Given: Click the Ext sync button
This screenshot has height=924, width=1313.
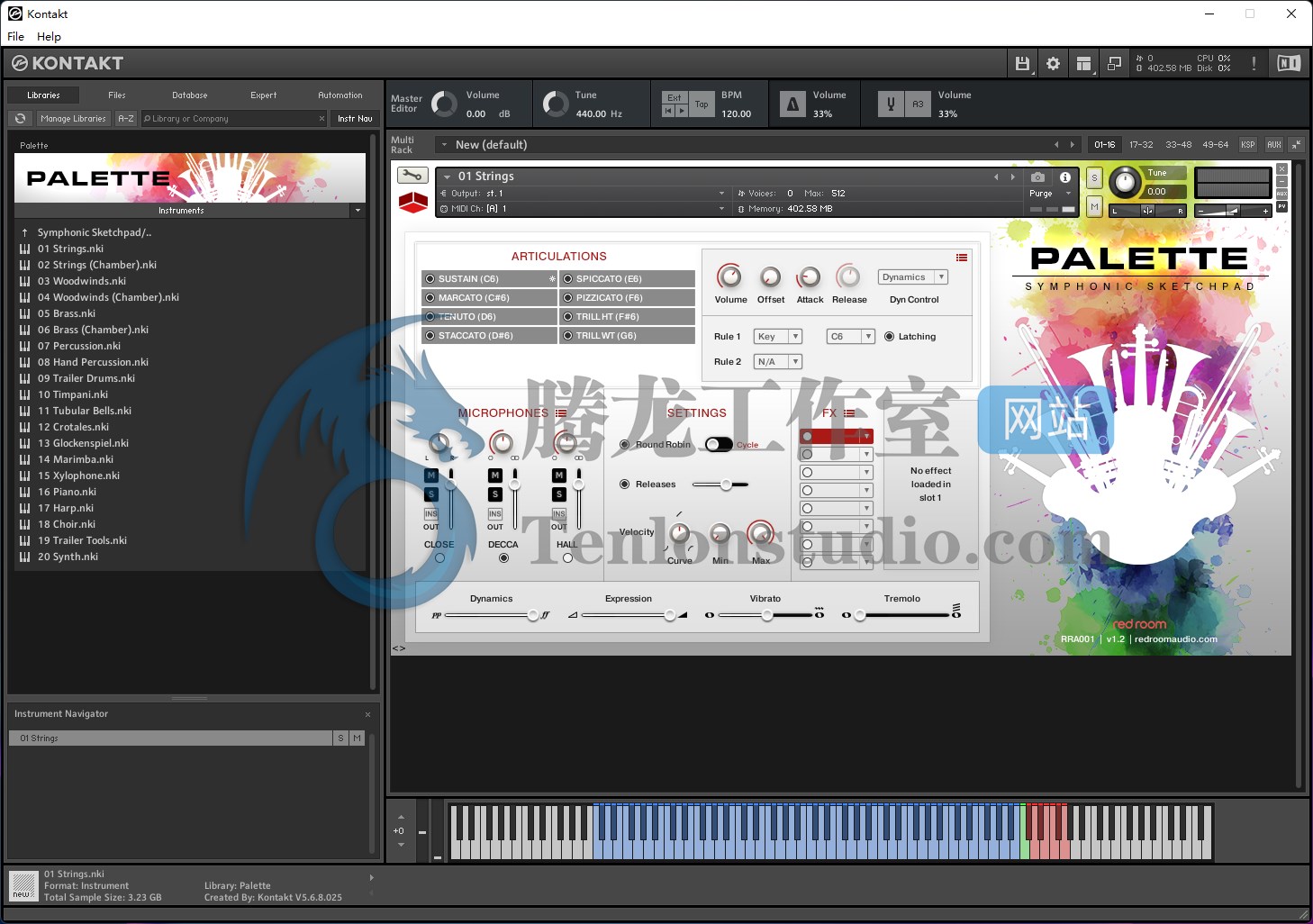Looking at the screenshot, I should point(675,97).
